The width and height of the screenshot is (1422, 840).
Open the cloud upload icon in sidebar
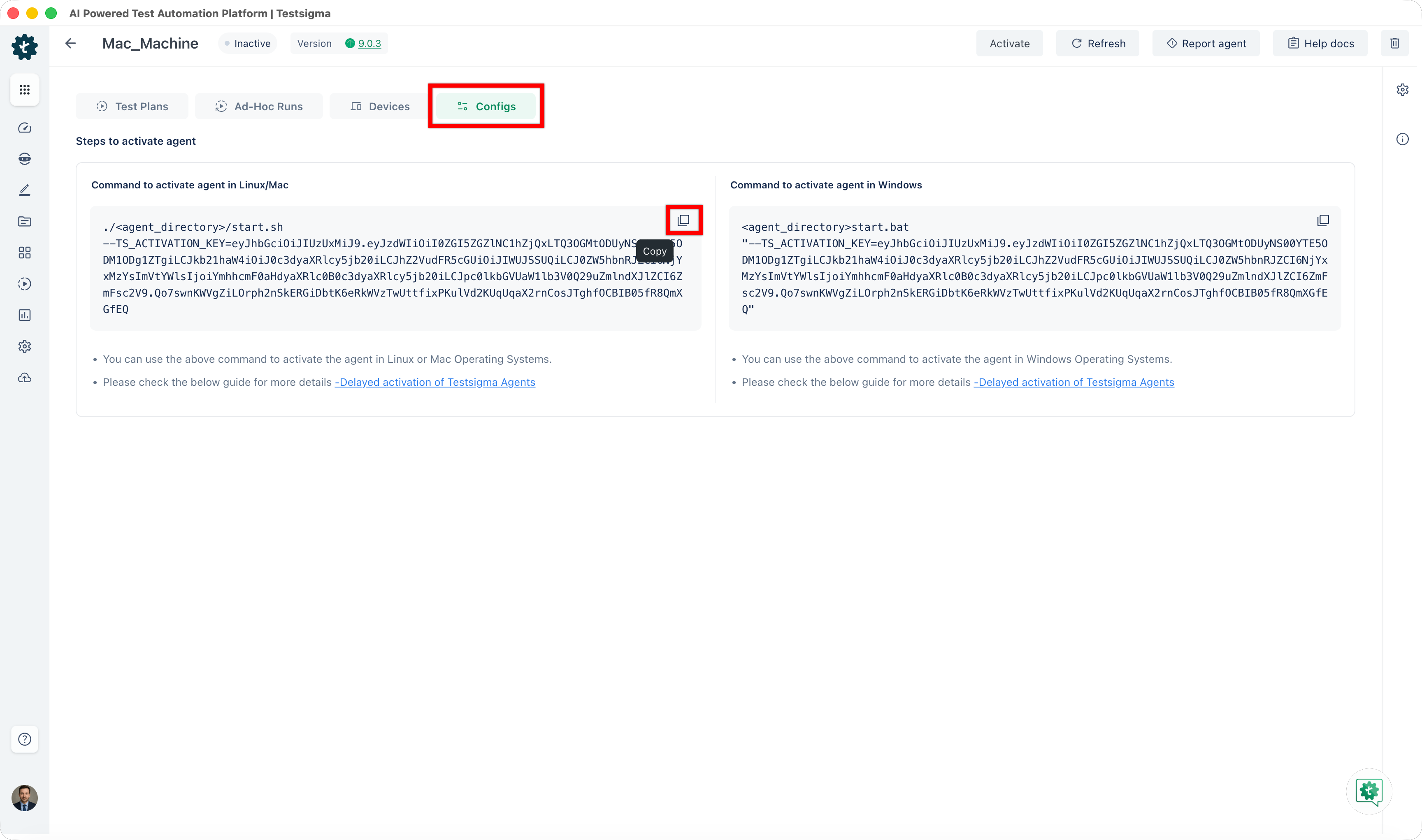coord(24,378)
